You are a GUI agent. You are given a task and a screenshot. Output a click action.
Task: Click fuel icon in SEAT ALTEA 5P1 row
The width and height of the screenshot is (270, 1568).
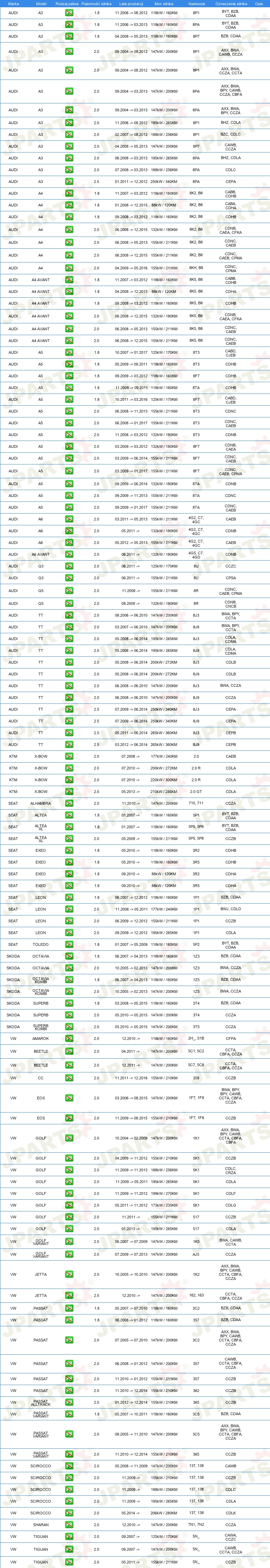[x=69, y=815]
